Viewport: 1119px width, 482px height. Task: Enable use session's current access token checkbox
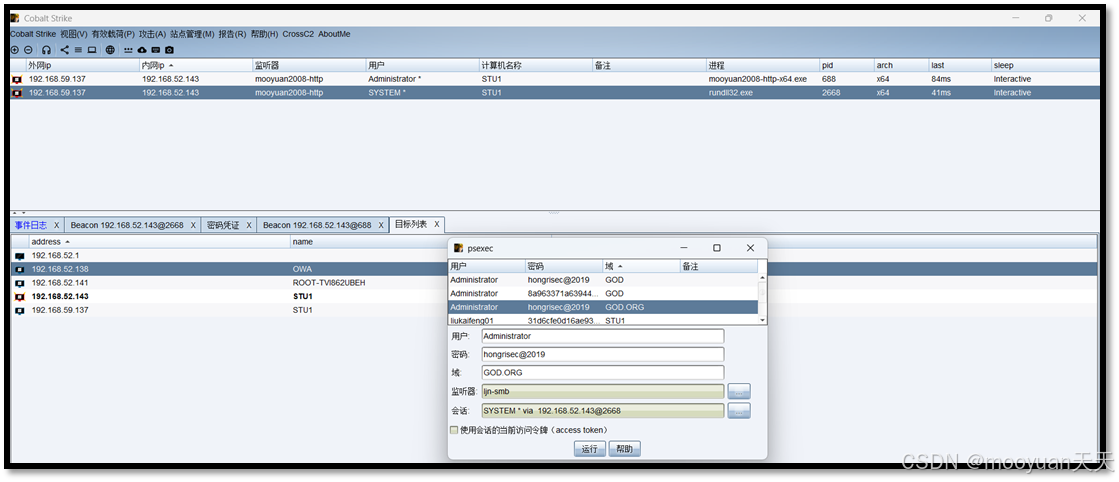point(454,430)
